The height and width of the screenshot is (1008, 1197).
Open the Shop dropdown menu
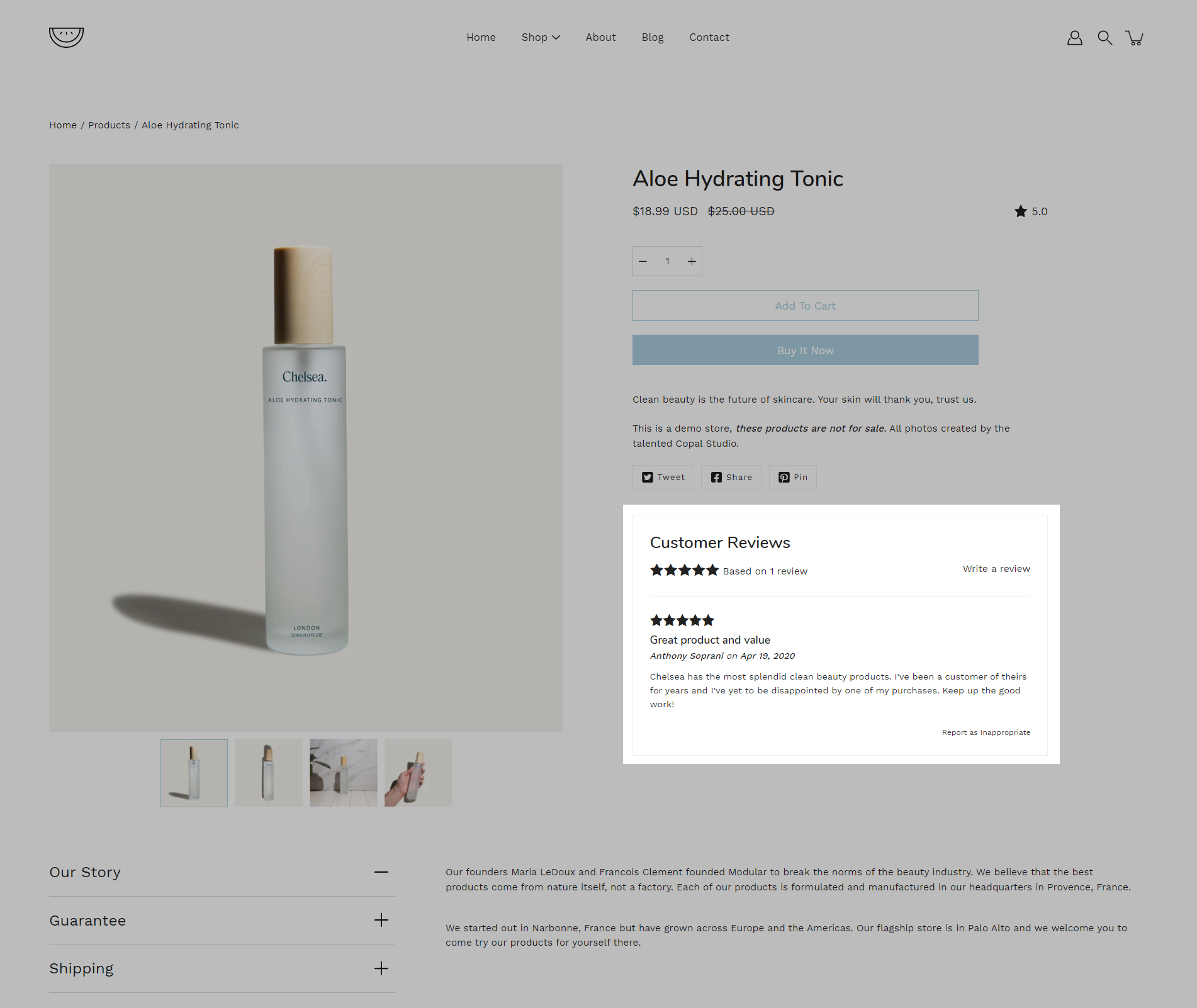540,38
